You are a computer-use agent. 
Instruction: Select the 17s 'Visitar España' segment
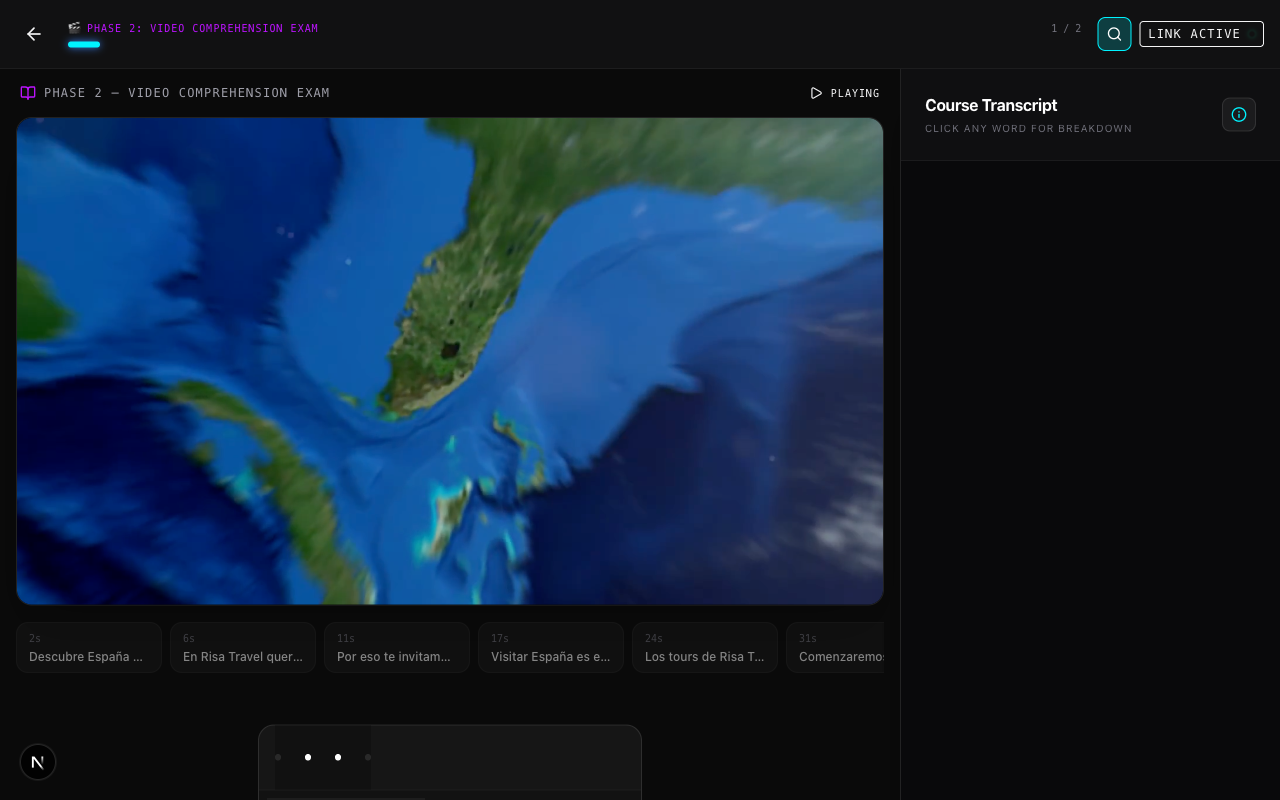point(551,648)
